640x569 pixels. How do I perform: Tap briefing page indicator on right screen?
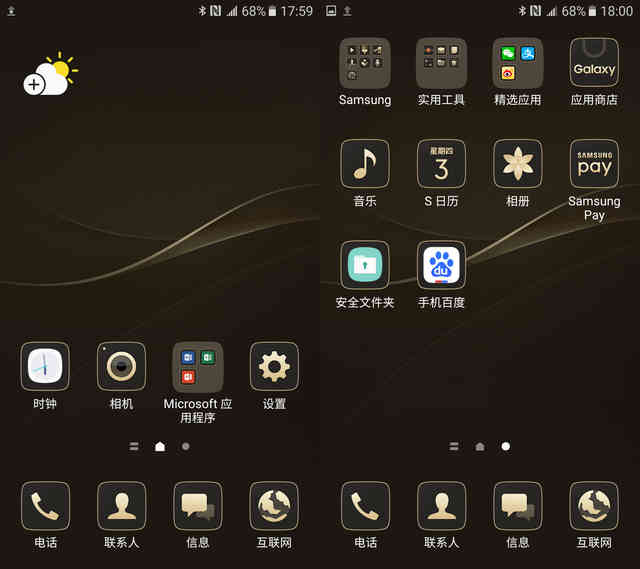[454, 447]
